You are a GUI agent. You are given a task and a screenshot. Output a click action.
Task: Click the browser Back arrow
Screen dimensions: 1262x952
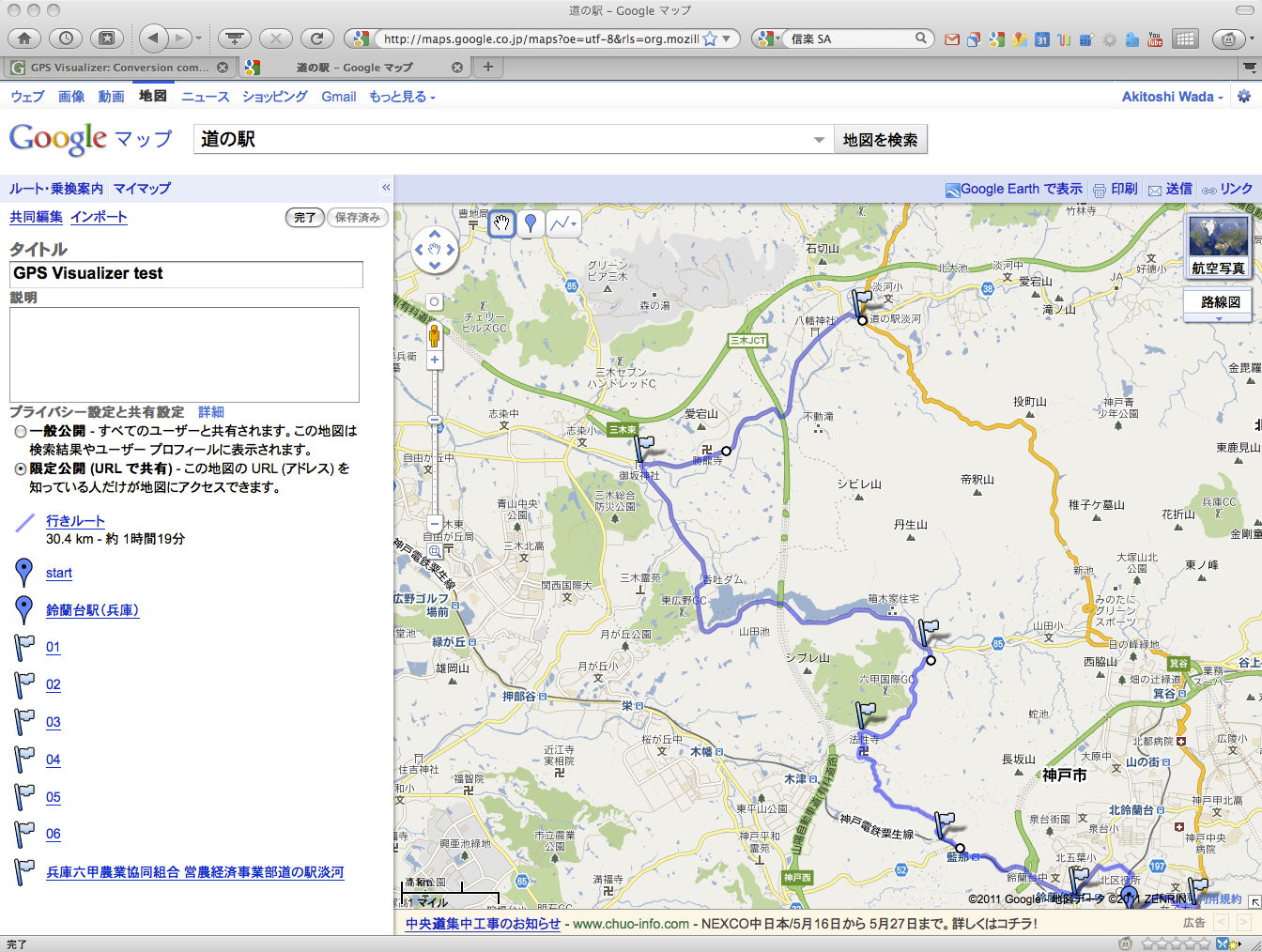[x=153, y=38]
